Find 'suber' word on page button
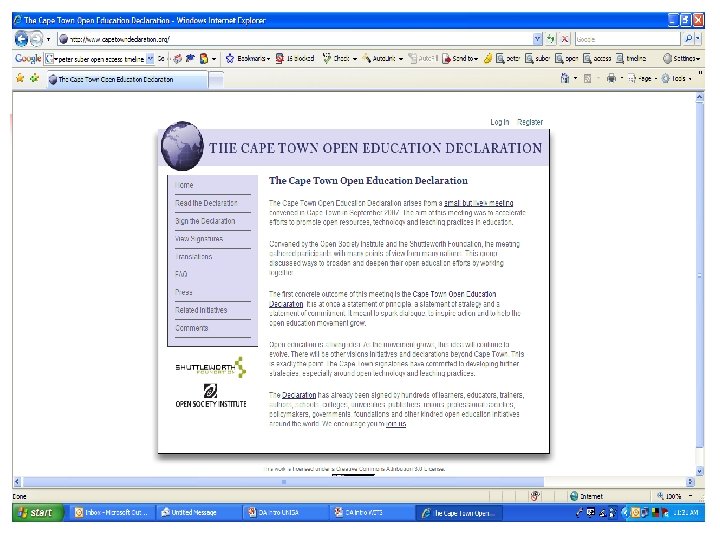Viewport: 720px width, 540px height. click(x=537, y=58)
